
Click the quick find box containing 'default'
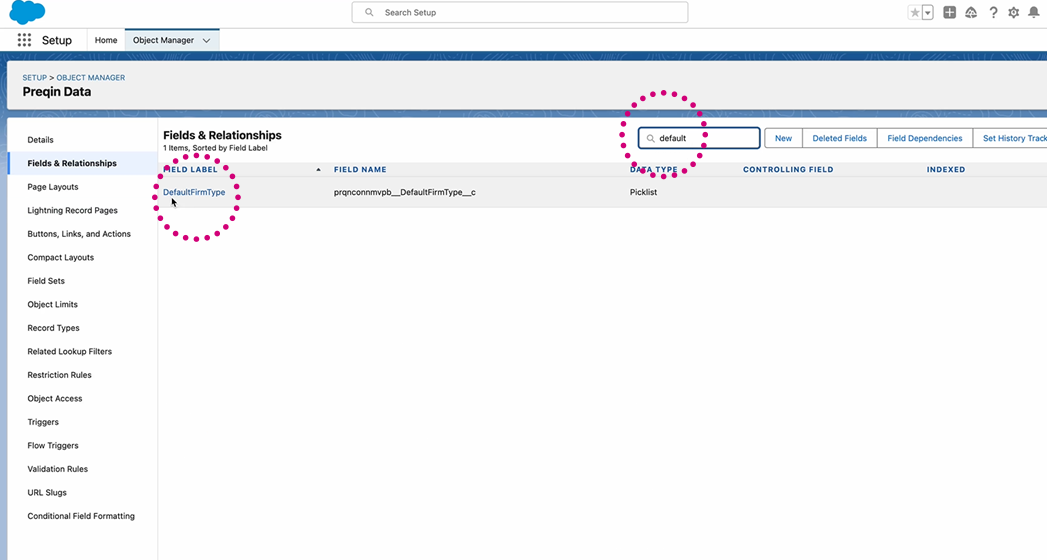tap(699, 138)
